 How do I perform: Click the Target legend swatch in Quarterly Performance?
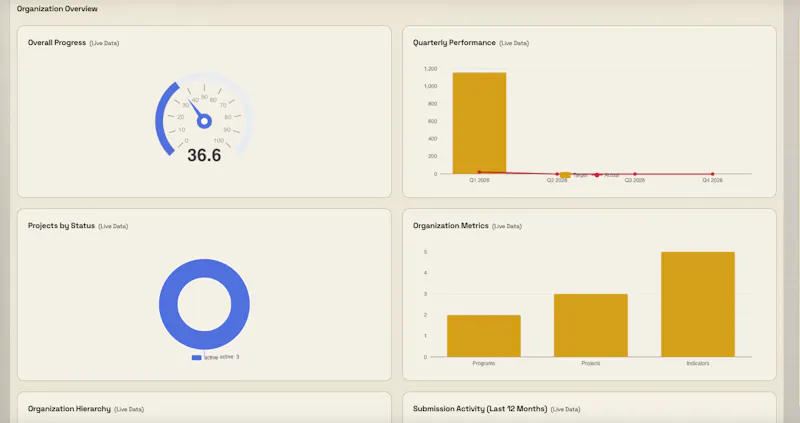[565, 175]
